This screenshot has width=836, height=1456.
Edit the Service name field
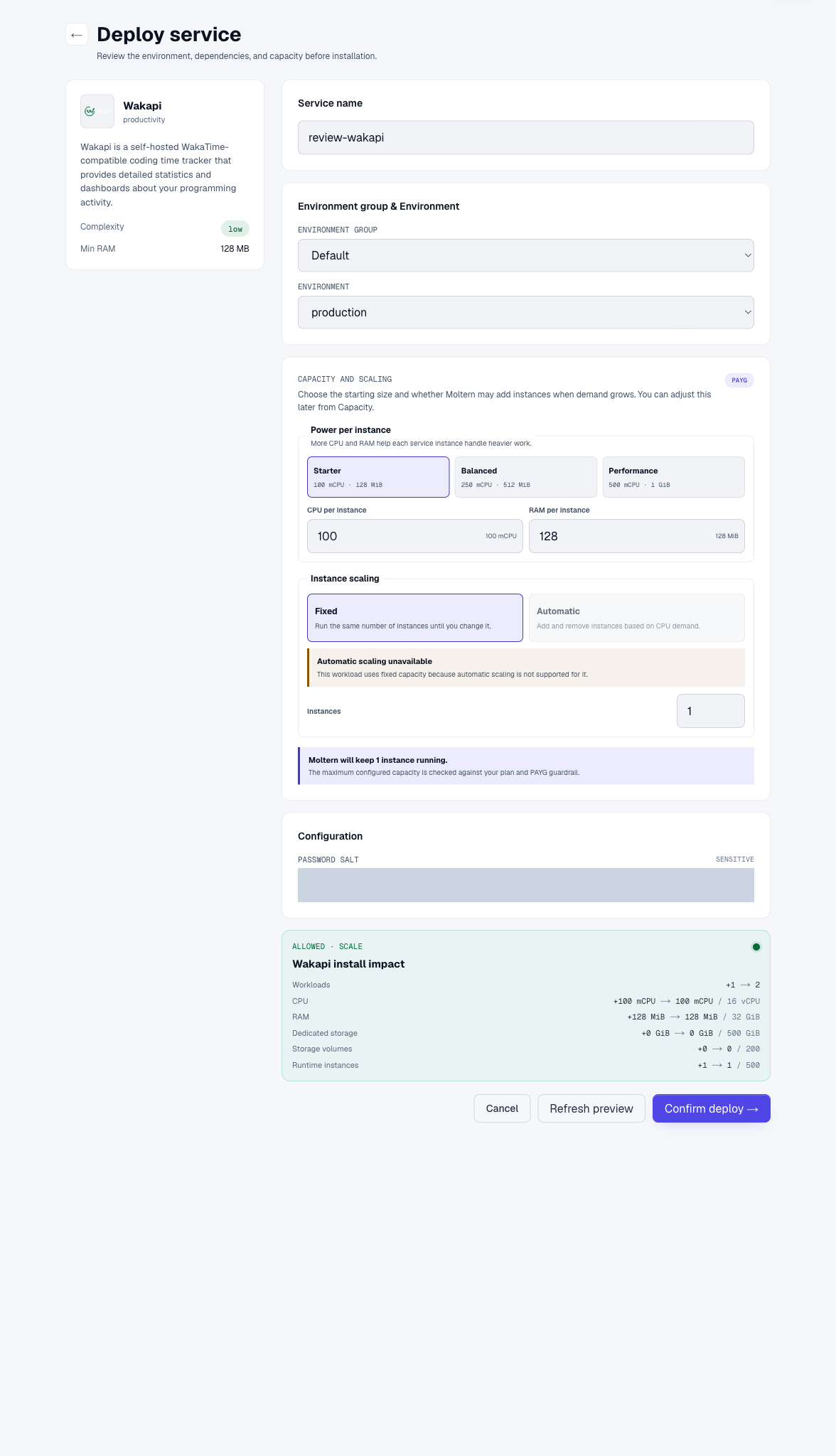point(526,137)
